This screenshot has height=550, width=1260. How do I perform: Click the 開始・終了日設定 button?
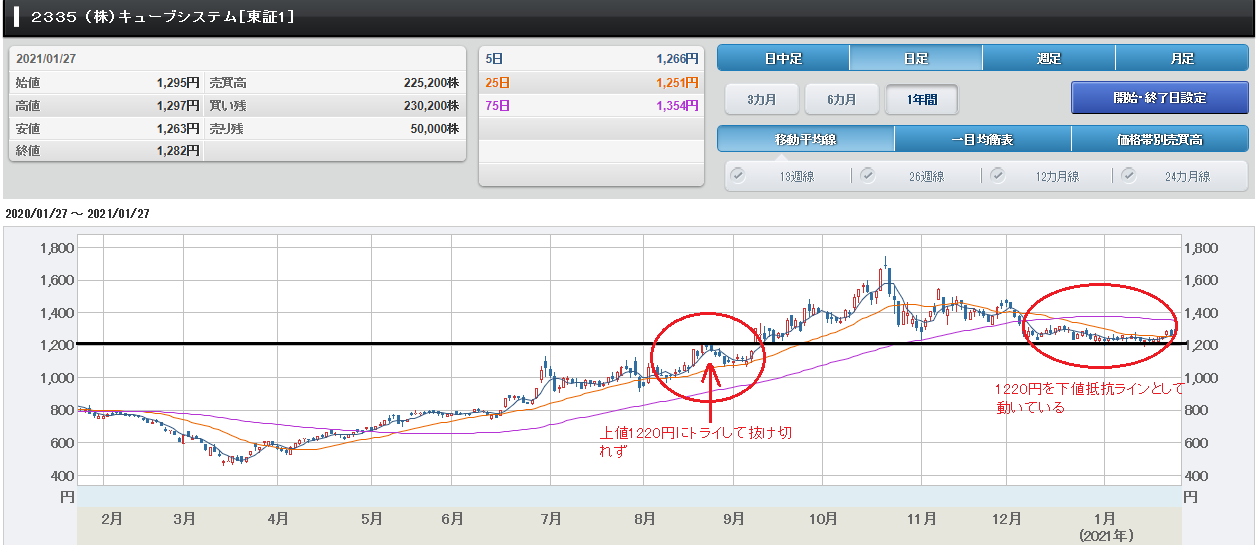point(1159,98)
